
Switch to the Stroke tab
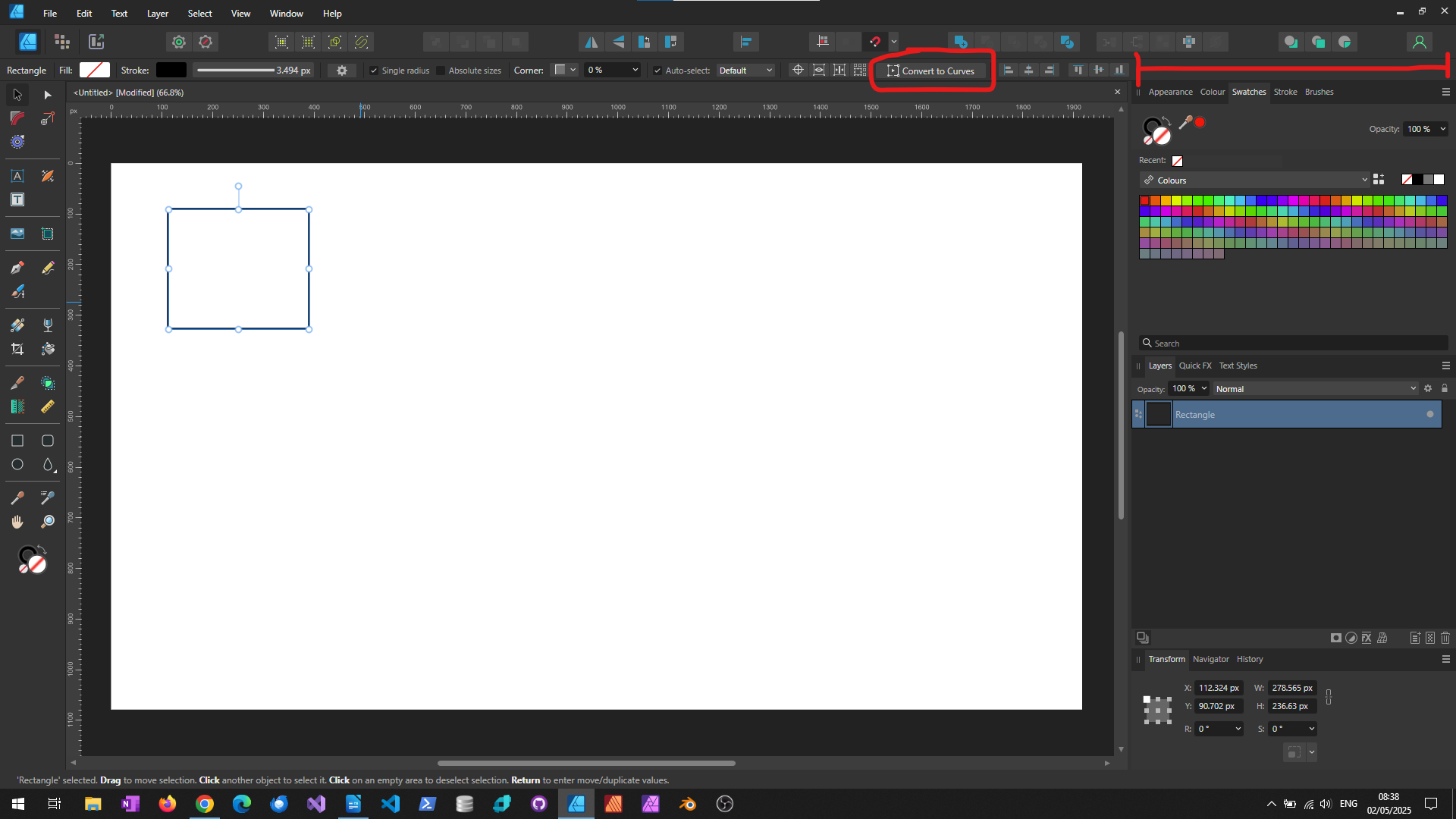(x=1285, y=92)
